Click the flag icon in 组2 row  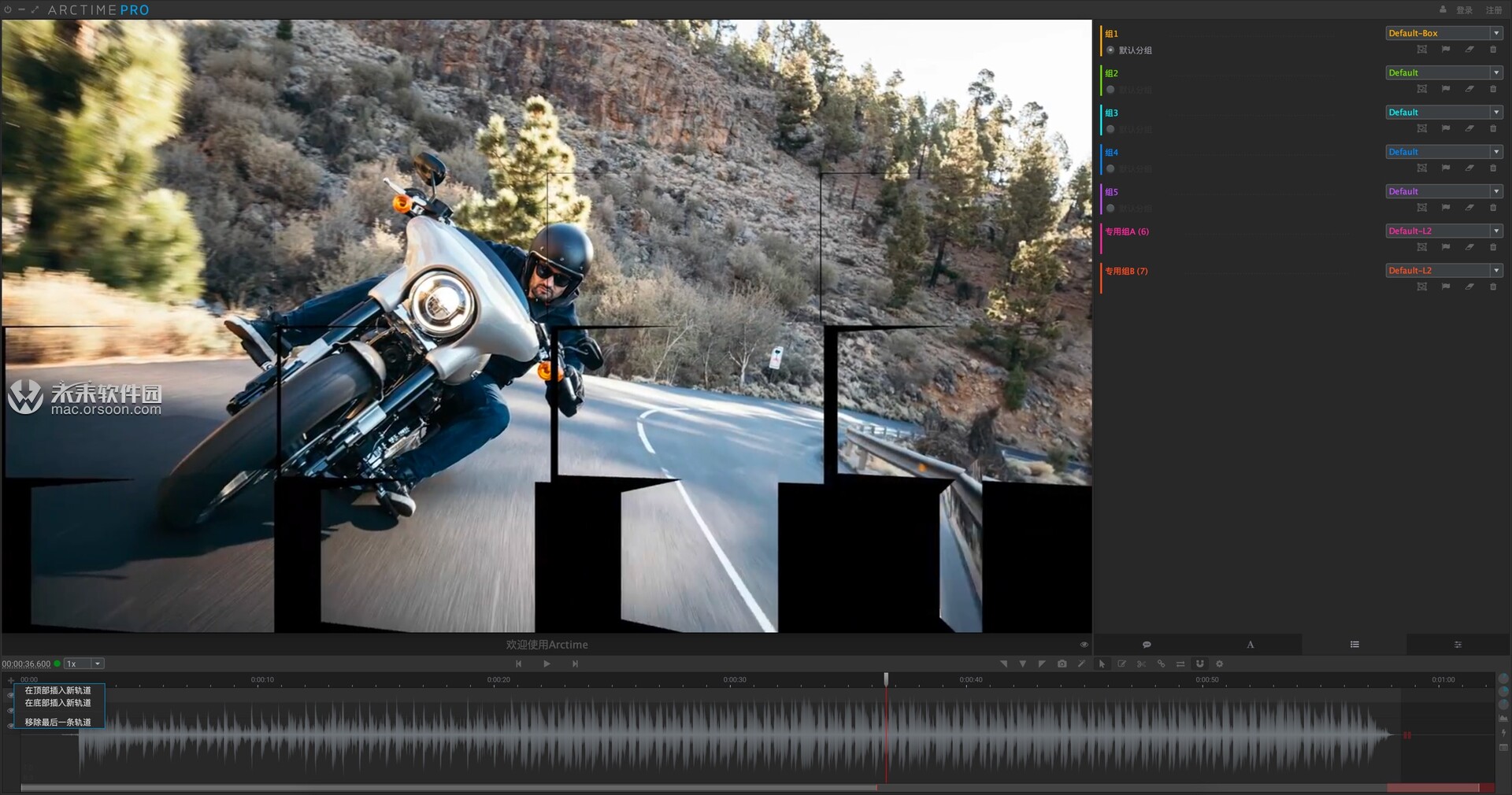[x=1446, y=89]
